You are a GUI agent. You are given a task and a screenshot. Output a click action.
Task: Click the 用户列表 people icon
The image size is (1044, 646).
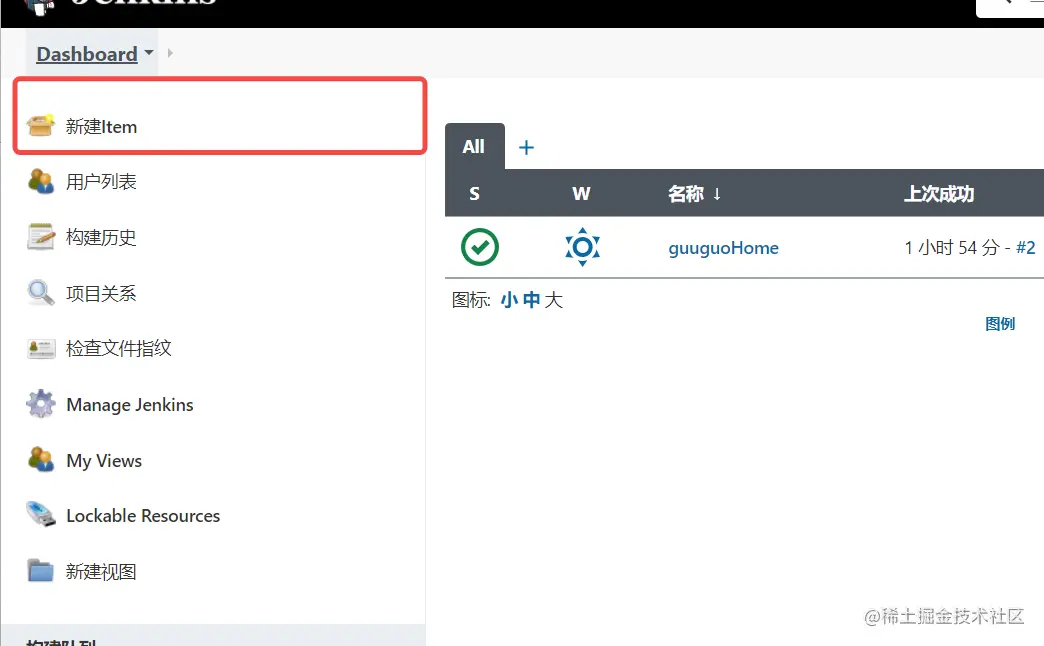[x=40, y=181]
